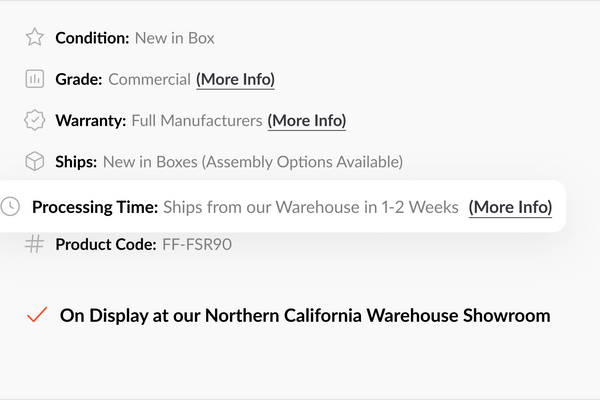Click New in Boxes assembly options text
600x400 pixels.
pyautogui.click(x=253, y=161)
